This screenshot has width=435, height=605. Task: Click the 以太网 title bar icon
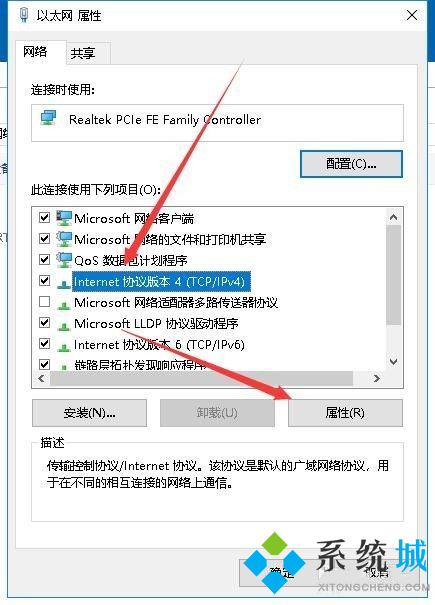[x=24, y=15]
